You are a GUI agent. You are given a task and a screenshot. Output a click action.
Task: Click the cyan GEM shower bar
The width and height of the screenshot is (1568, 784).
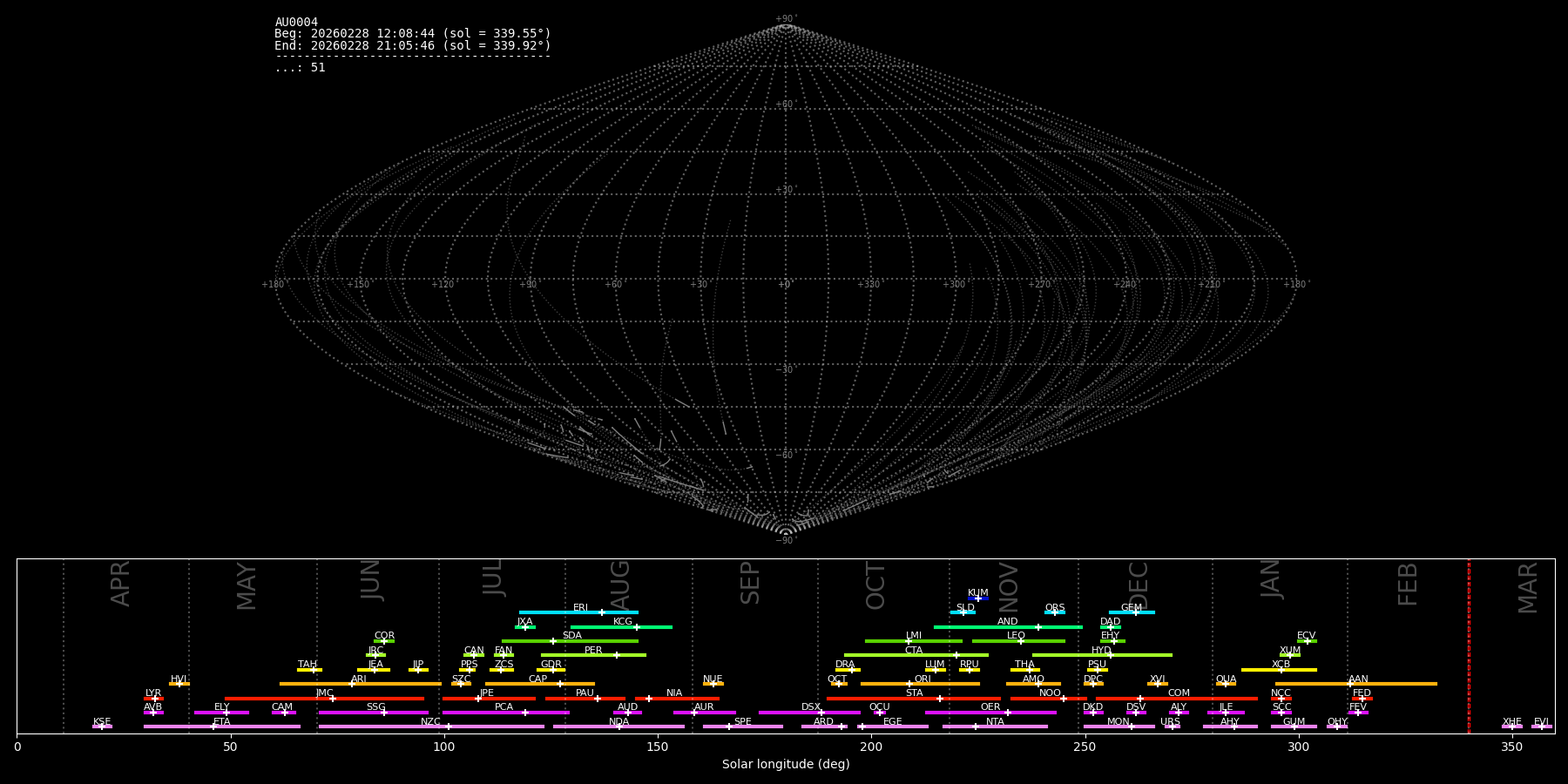point(1132,612)
